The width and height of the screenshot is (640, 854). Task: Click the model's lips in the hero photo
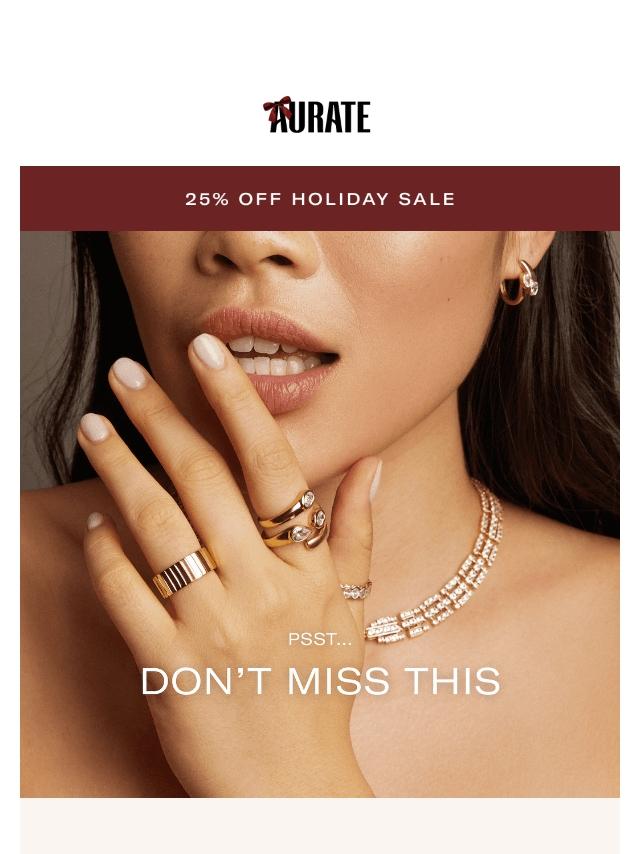270,357
